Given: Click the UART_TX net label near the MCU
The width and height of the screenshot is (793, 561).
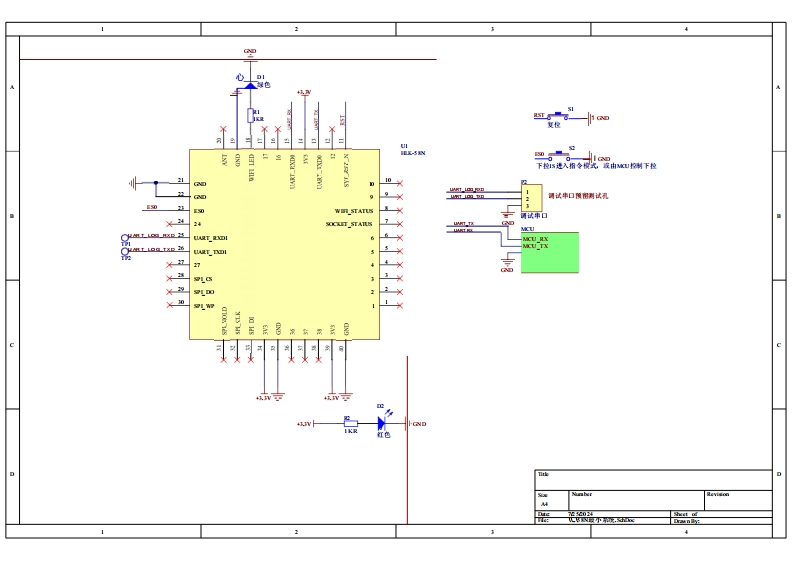Looking at the screenshot, I should (464, 223).
